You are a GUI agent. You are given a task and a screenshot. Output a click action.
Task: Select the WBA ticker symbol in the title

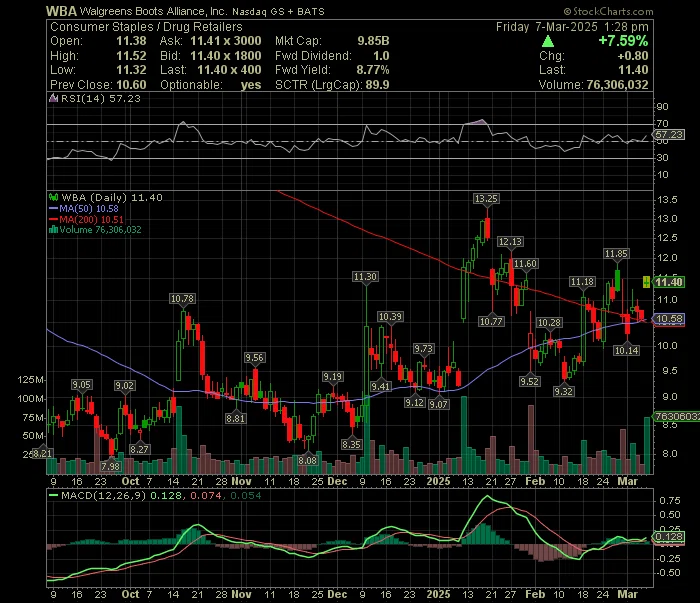coord(62,11)
